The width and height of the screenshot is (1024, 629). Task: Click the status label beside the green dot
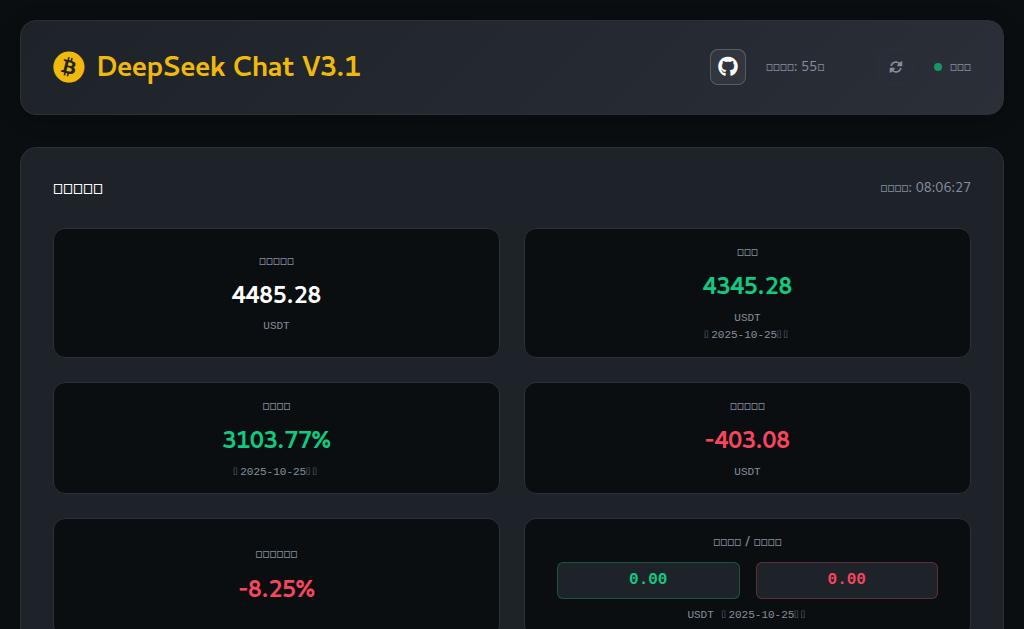(x=960, y=67)
